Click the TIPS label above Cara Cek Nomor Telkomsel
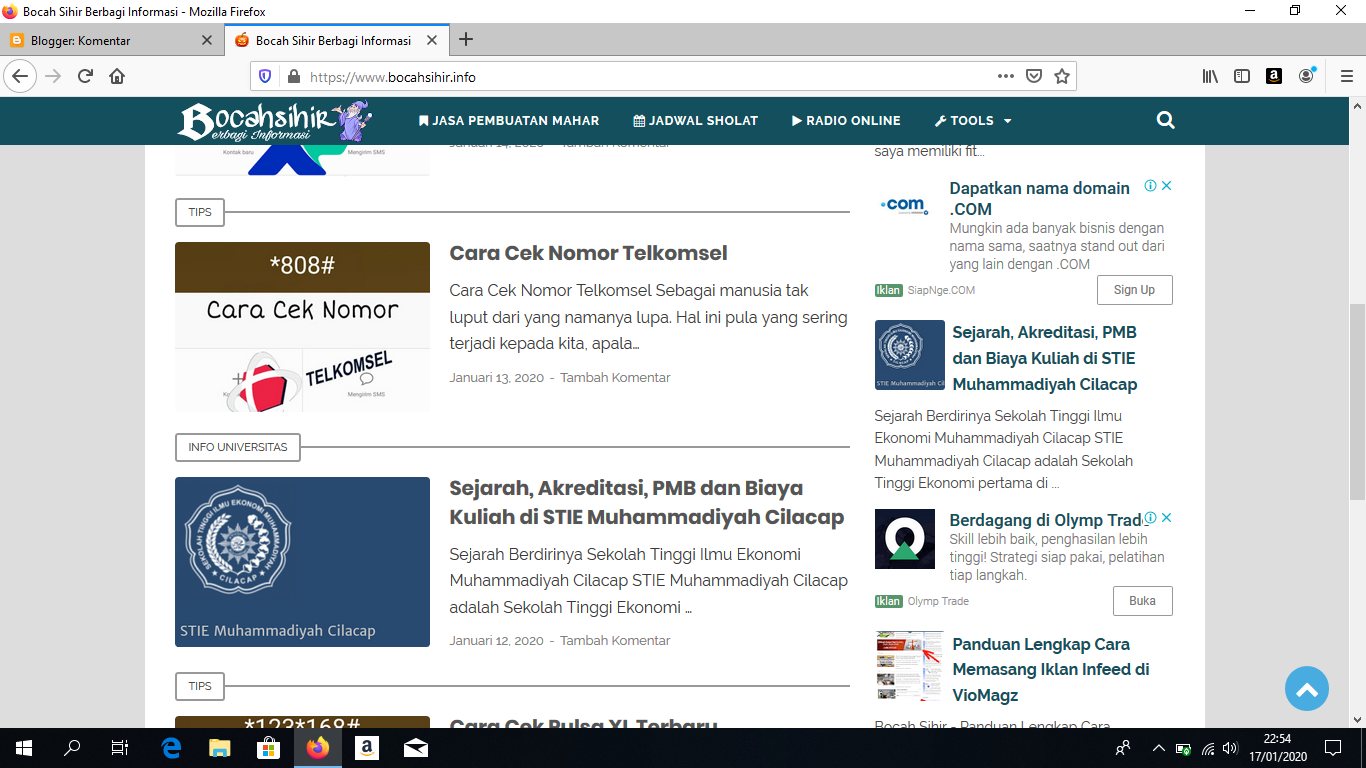Screen dimensions: 1366x768 200,212
